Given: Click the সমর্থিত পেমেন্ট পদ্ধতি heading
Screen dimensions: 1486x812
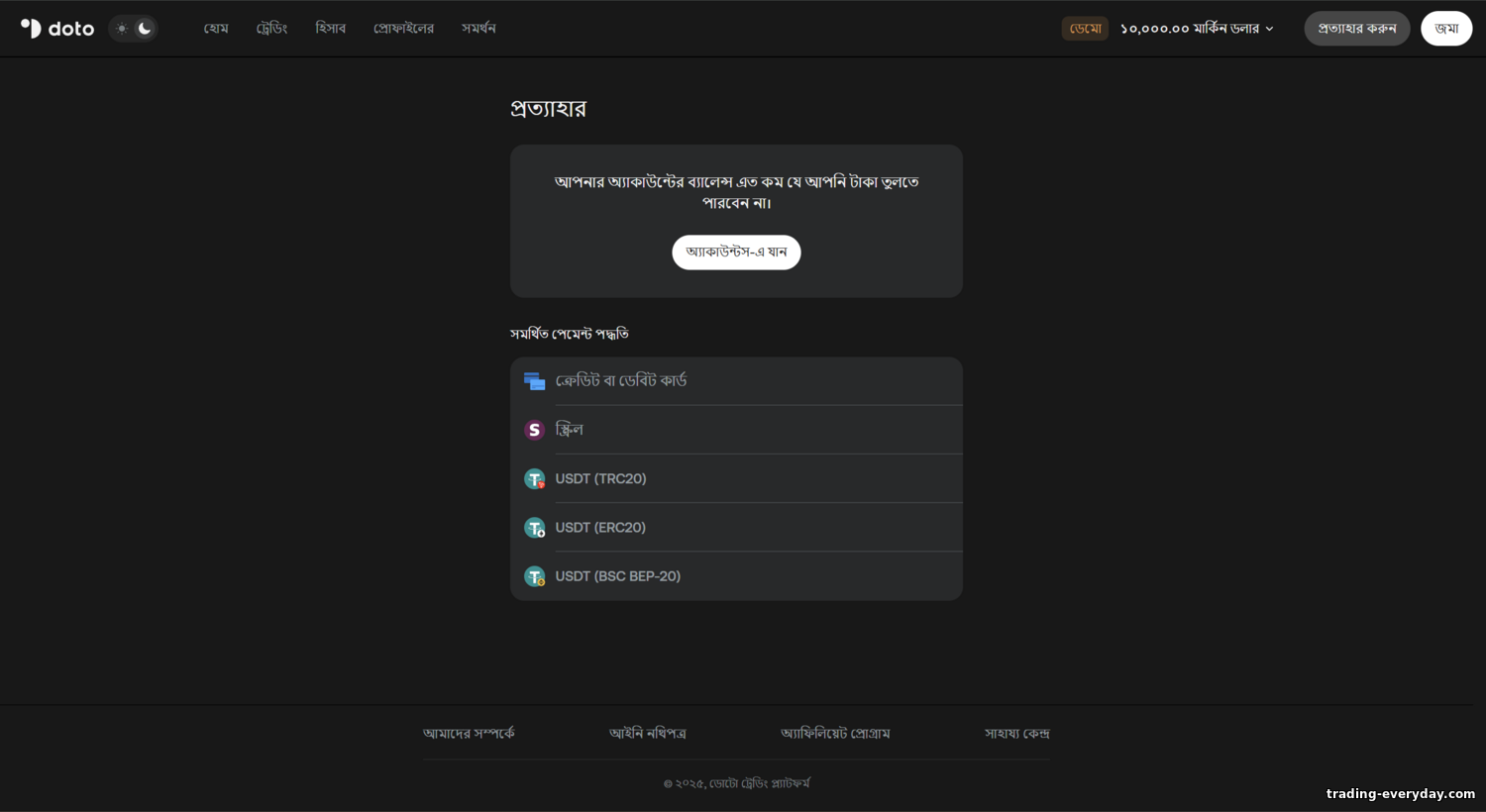Looking at the screenshot, I should (x=570, y=334).
